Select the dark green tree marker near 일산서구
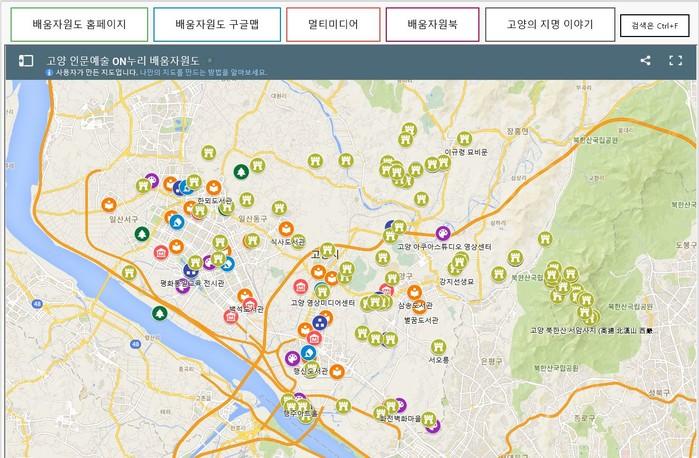This screenshot has height=458, width=699. click(141, 234)
